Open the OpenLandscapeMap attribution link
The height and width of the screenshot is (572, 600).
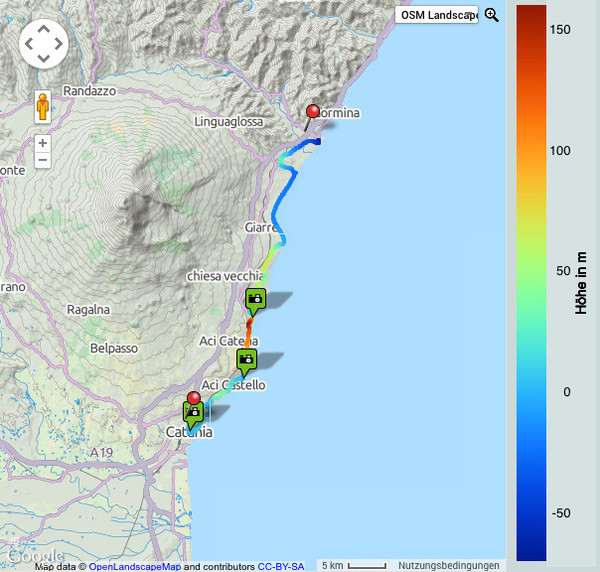(135, 566)
